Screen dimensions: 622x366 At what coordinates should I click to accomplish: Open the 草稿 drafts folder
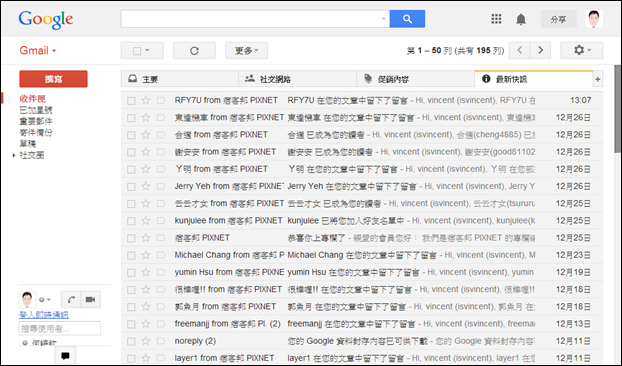pos(28,144)
